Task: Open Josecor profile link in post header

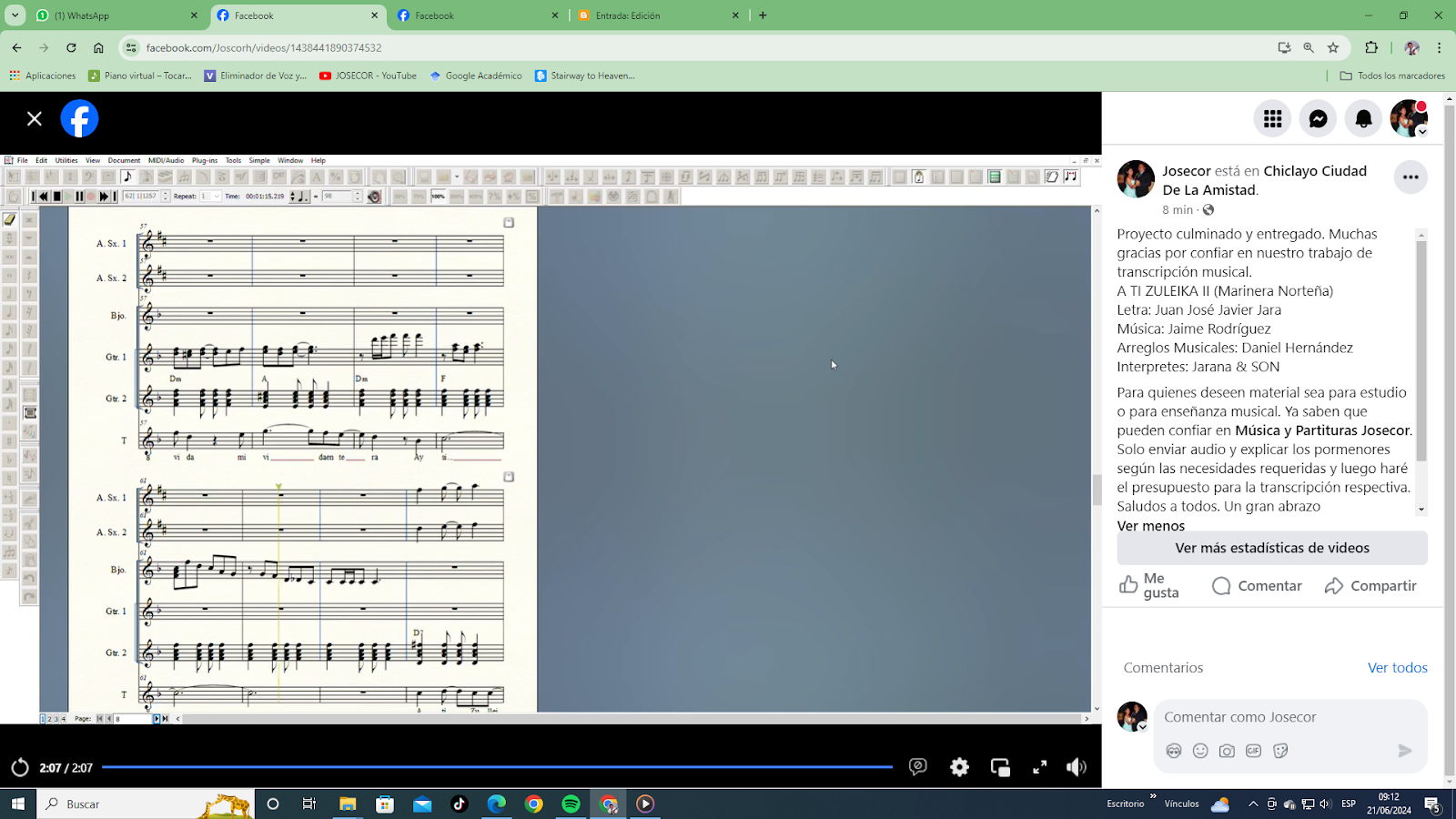Action: pos(1186,171)
